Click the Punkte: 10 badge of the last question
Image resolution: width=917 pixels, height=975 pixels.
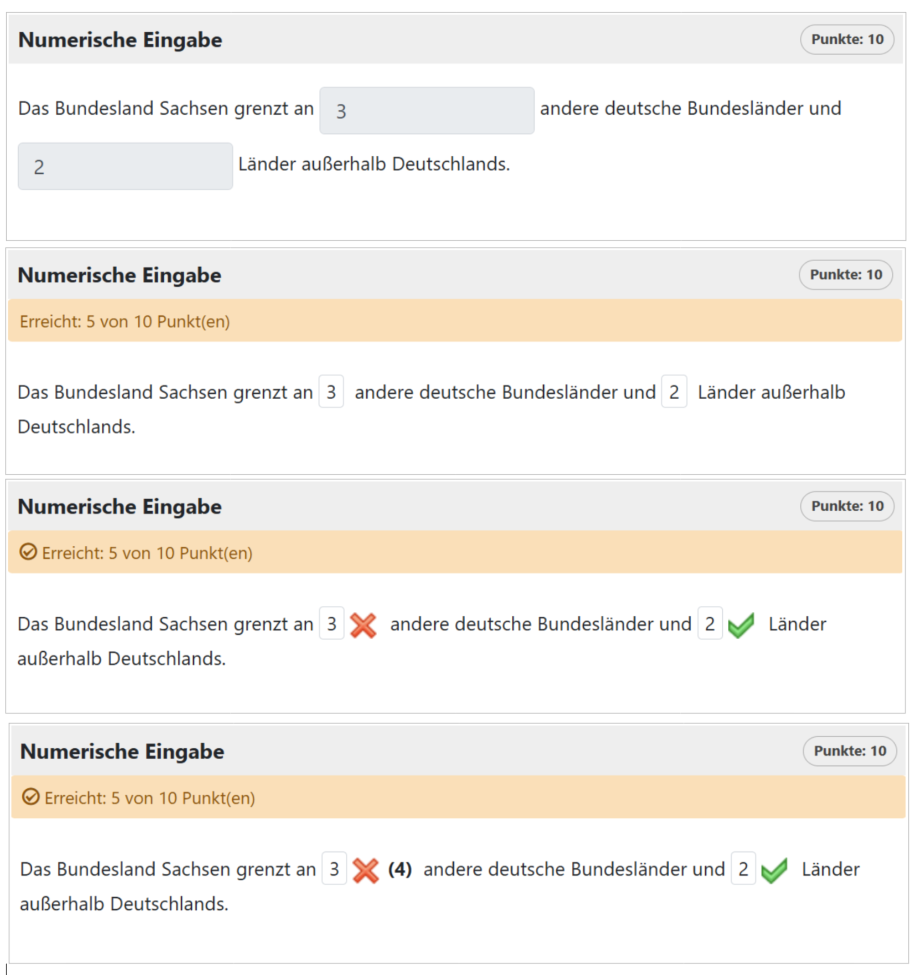[x=849, y=751]
